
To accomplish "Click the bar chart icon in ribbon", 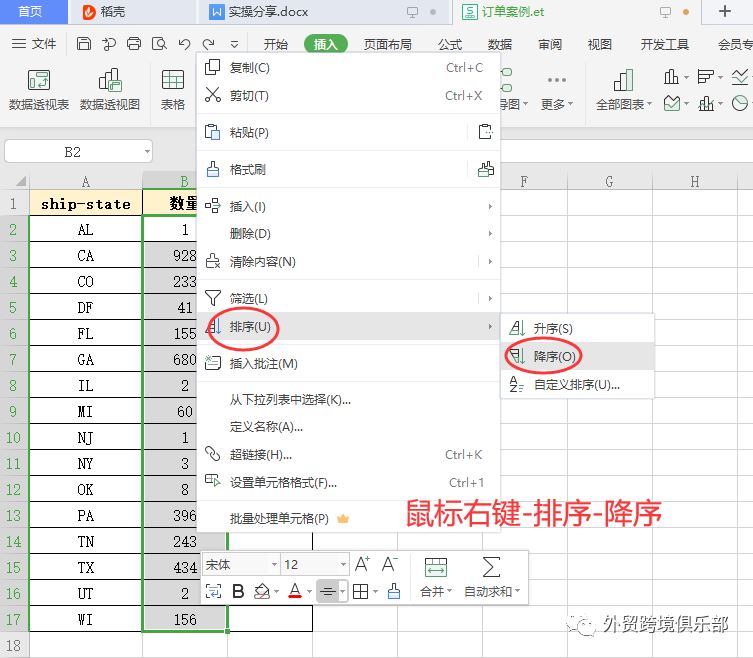I will coord(705,76).
